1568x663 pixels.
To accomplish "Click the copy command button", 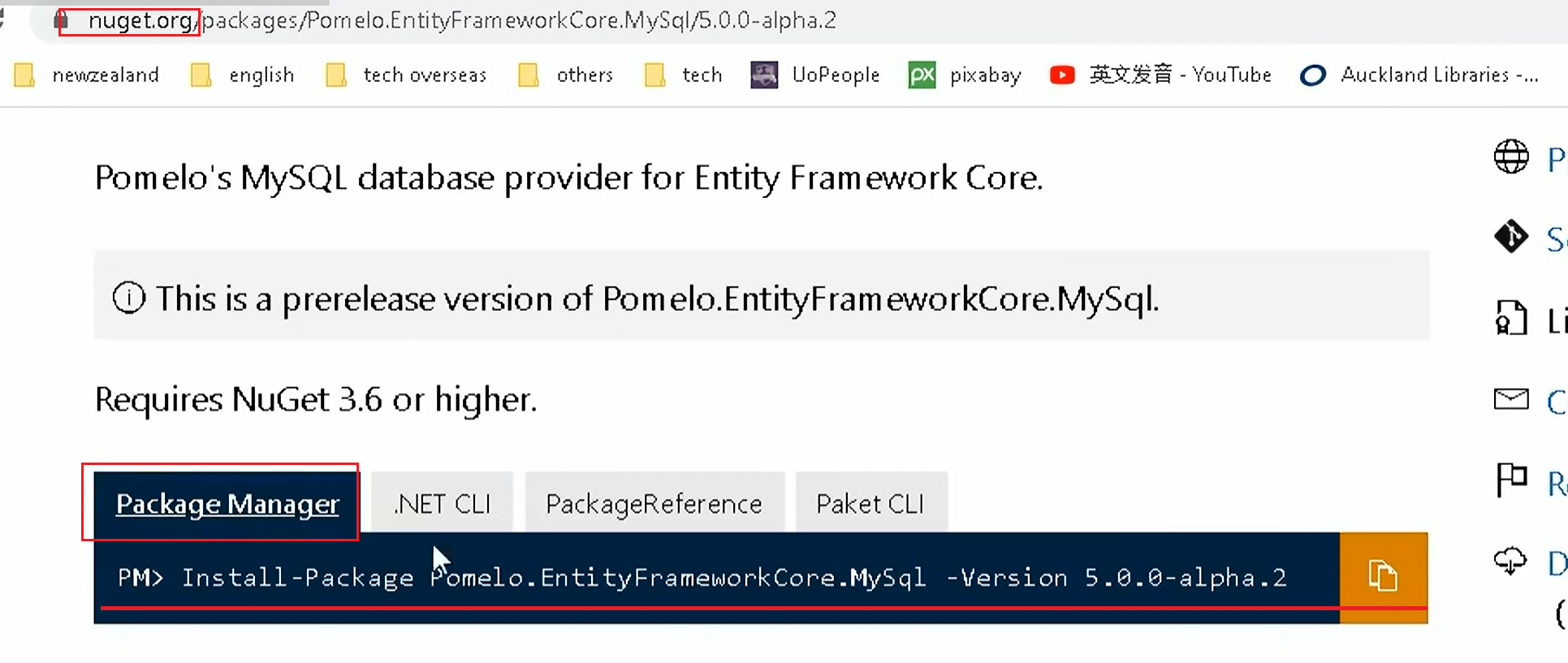I will click(1382, 577).
